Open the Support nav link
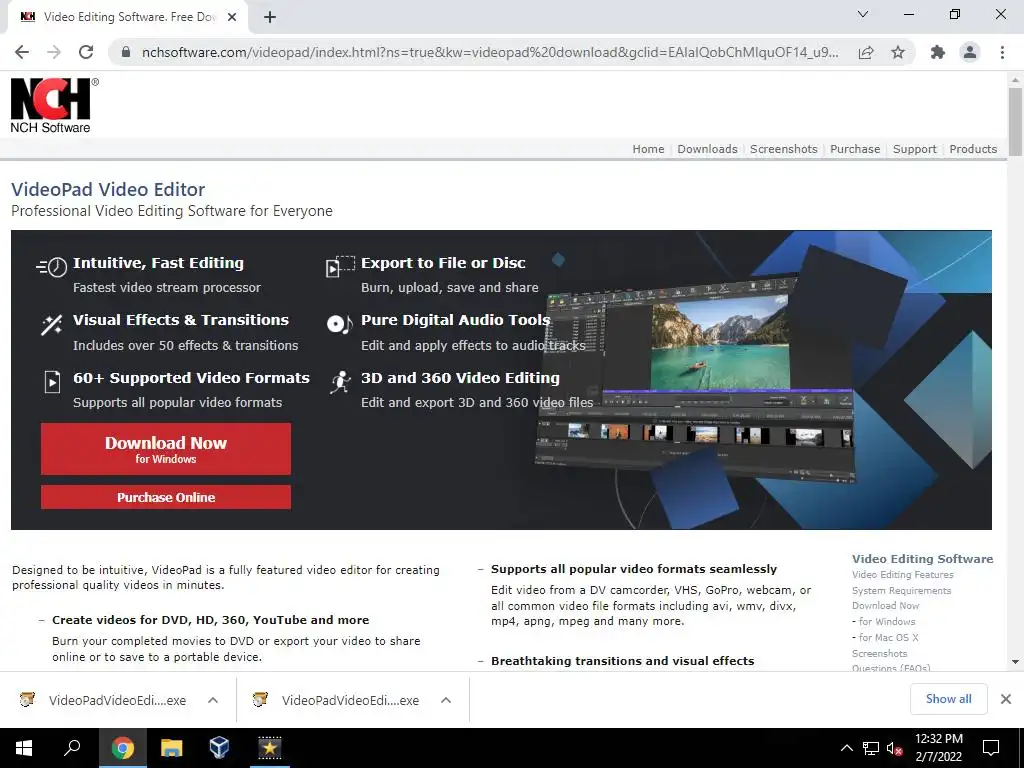This screenshot has width=1024, height=768. [x=914, y=149]
